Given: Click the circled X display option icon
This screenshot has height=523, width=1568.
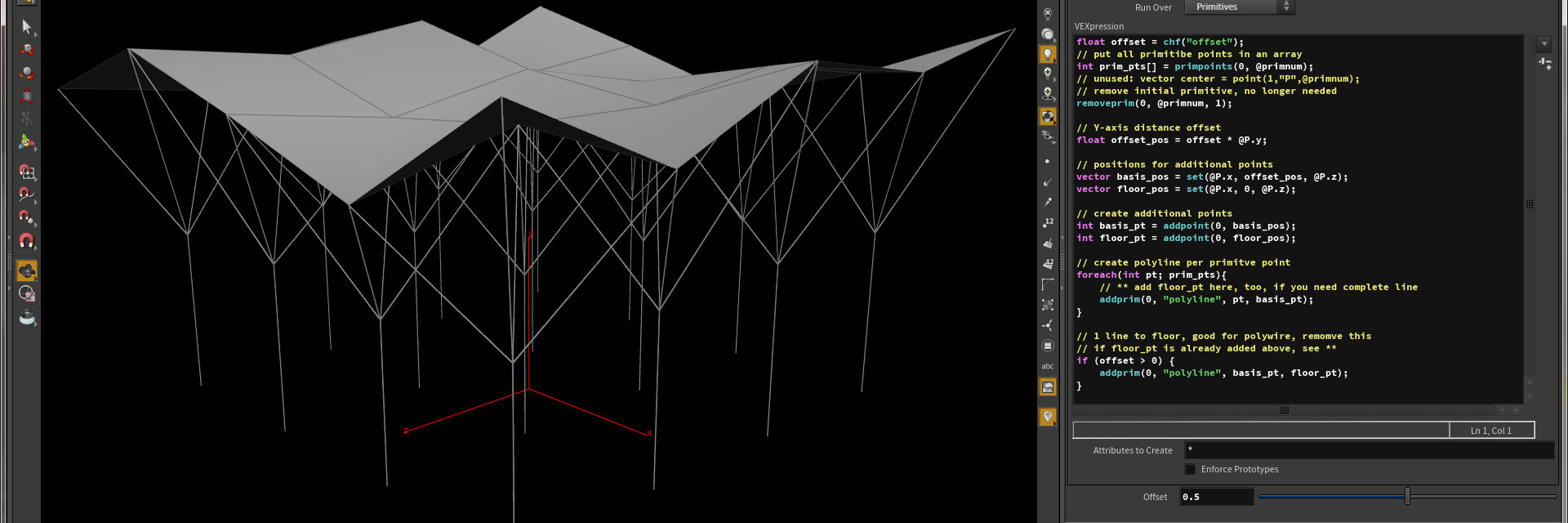Looking at the screenshot, I should (1048, 14).
